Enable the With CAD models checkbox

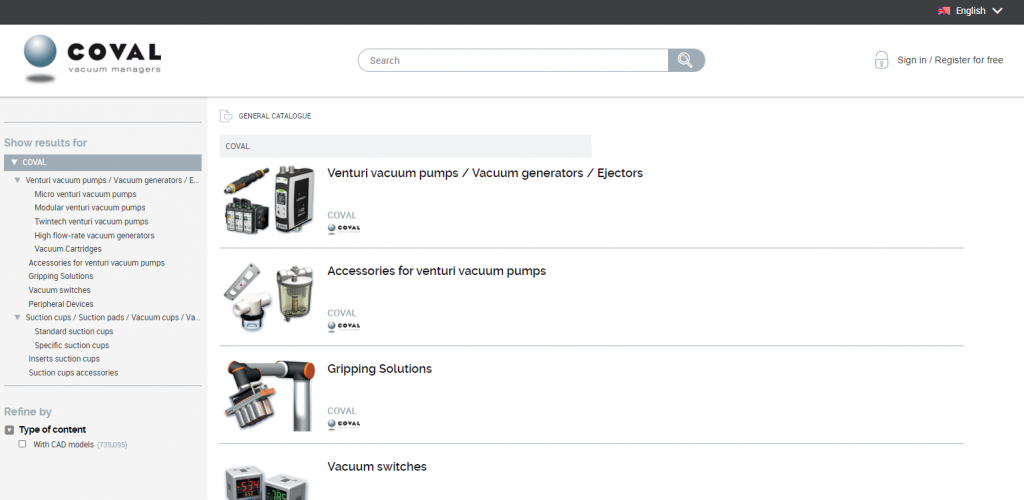[x=23, y=444]
